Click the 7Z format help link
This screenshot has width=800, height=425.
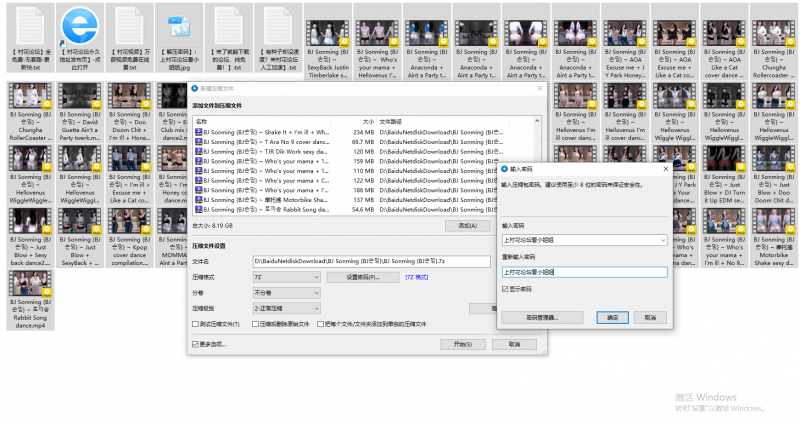tap(417, 277)
